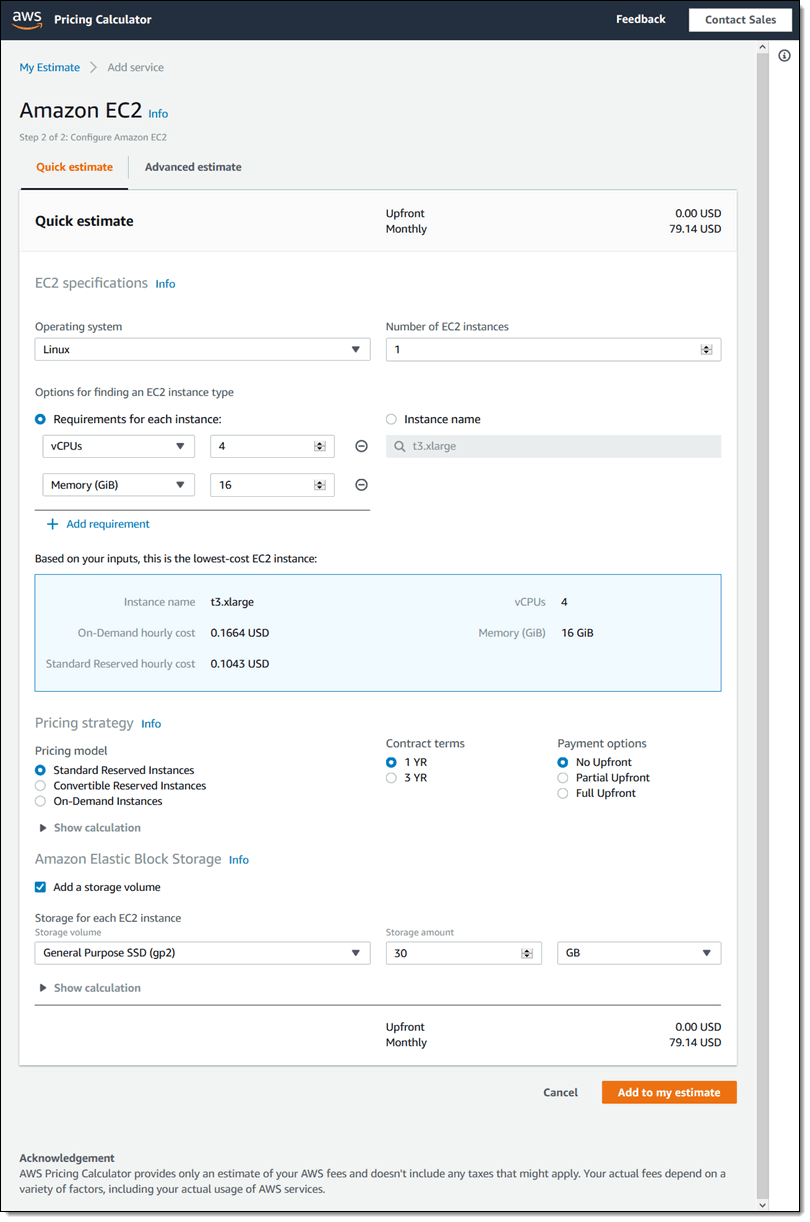Expand Show calculation under Pricing strategy
810x1222 pixels.
[x=96, y=827]
